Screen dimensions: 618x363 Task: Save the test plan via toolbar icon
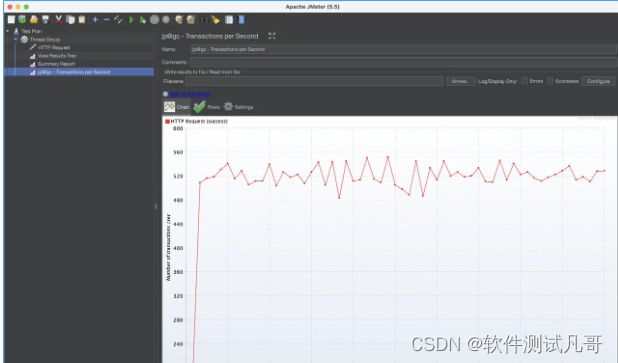[46, 19]
